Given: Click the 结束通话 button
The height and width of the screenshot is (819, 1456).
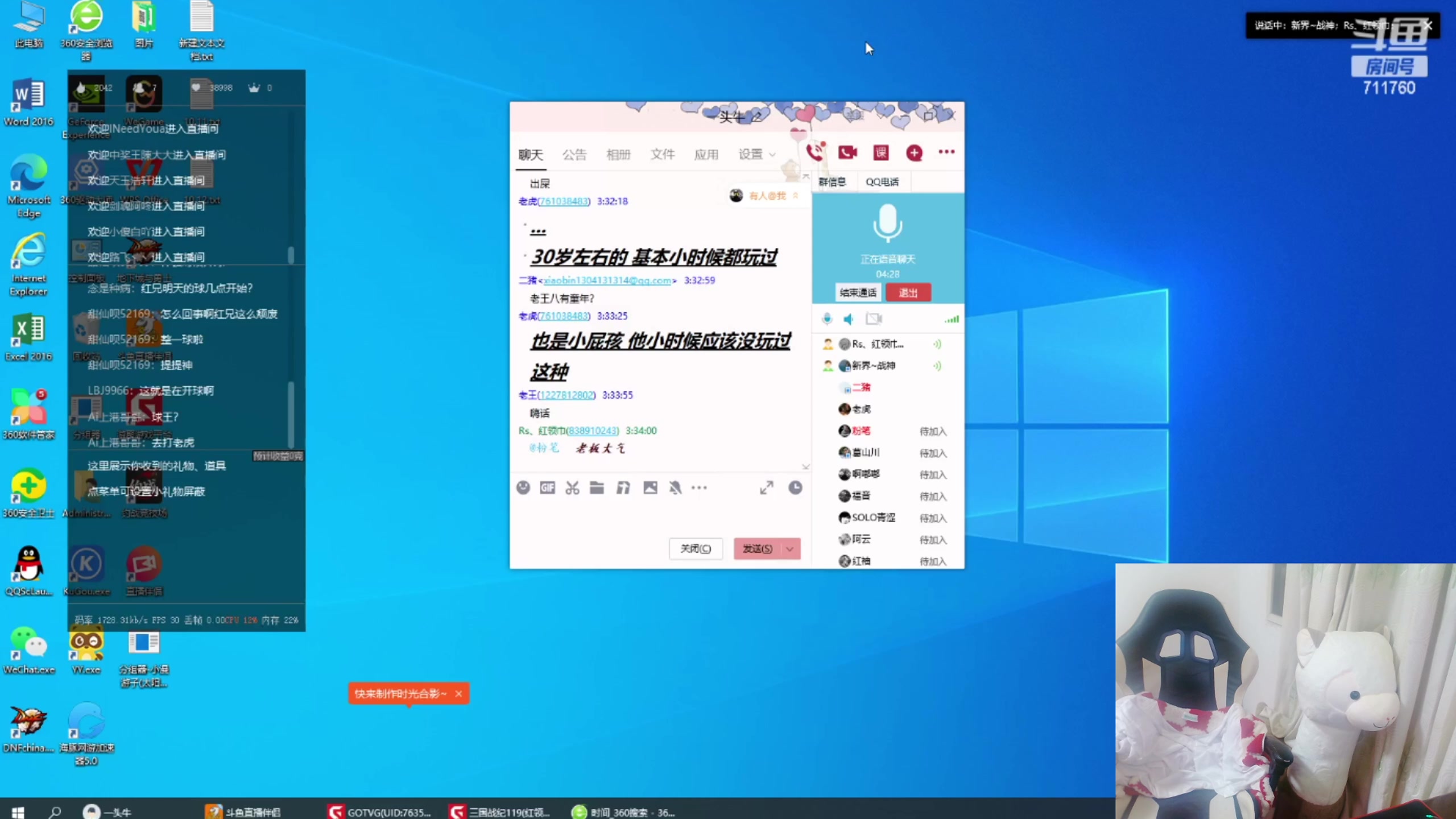Looking at the screenshot, I should click(858, 292).
